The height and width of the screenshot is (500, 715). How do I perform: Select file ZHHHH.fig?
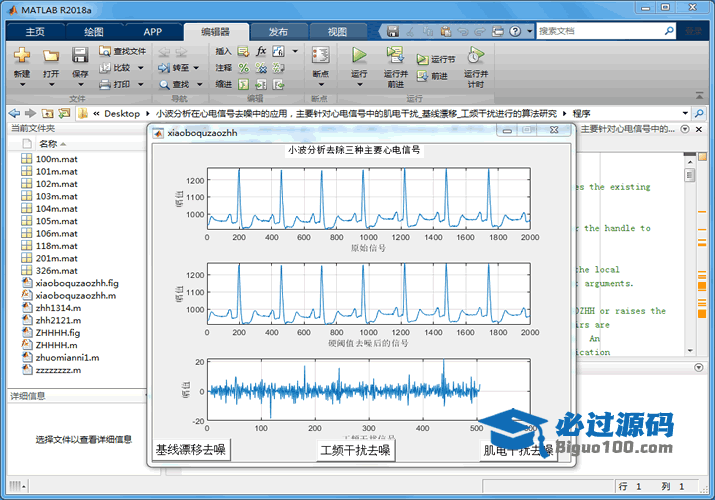pyautogui.click(x=58, y=333)
